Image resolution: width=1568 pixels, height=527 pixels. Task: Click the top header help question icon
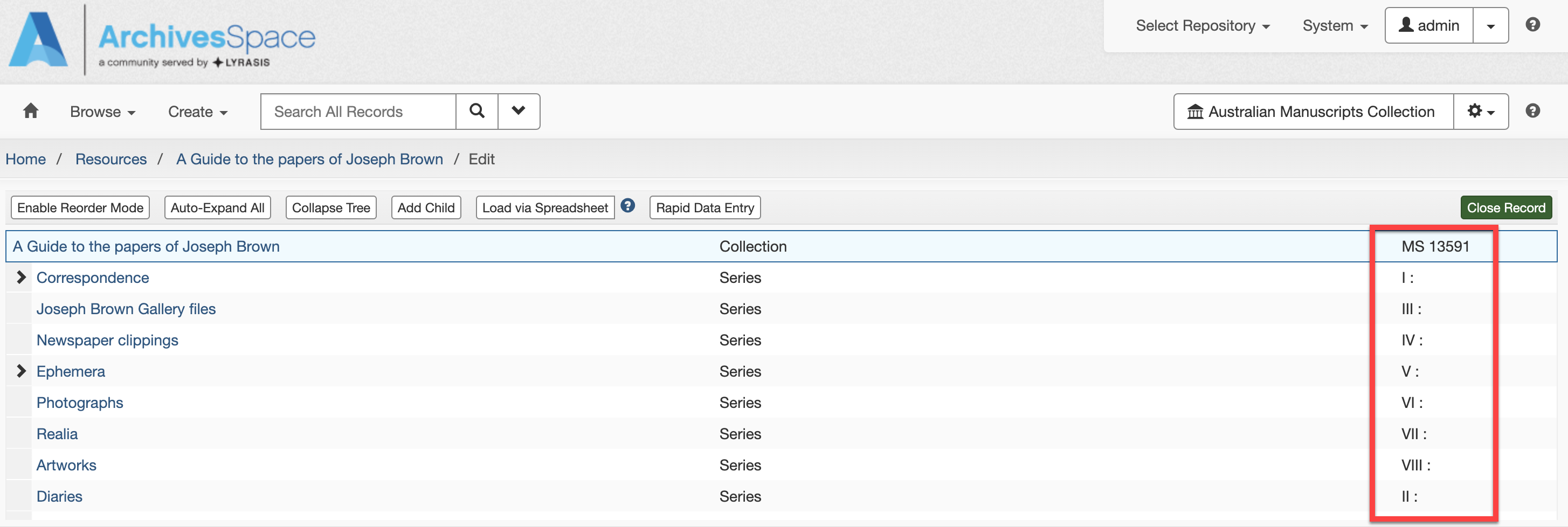coord(1532,25)
